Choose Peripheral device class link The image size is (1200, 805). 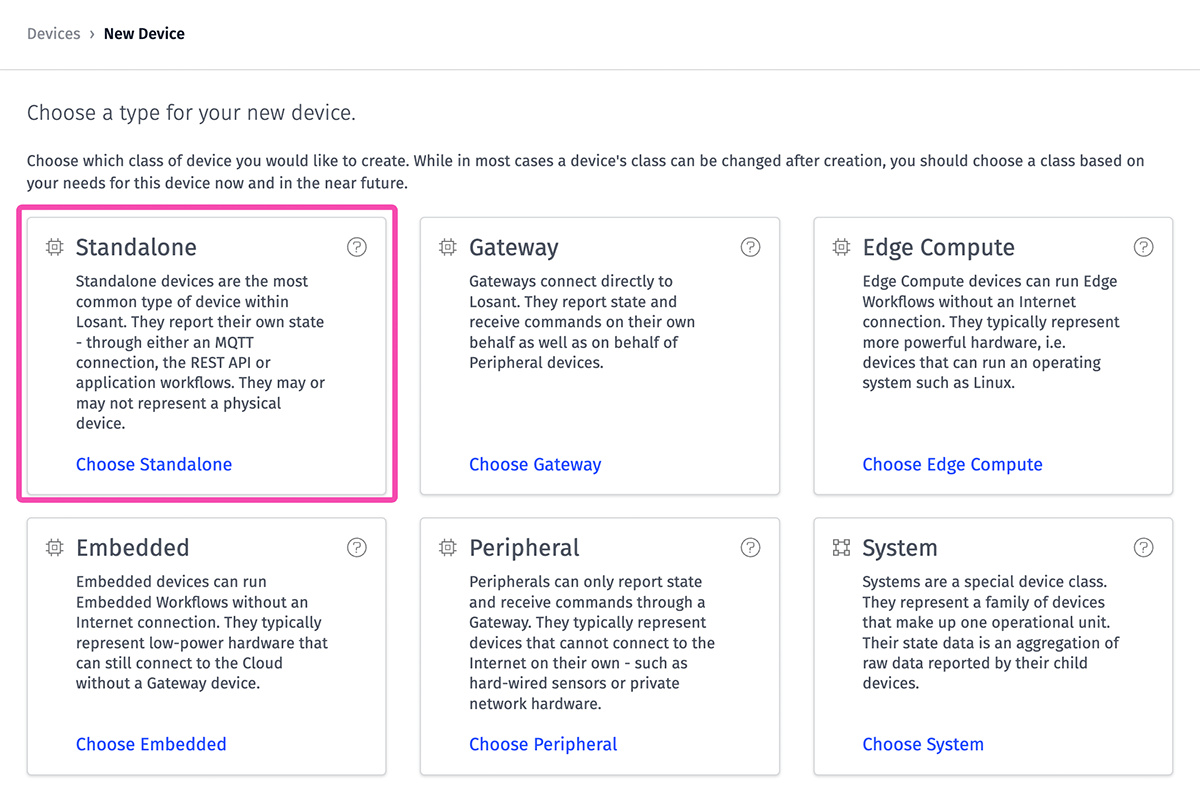tap(543, 744)
